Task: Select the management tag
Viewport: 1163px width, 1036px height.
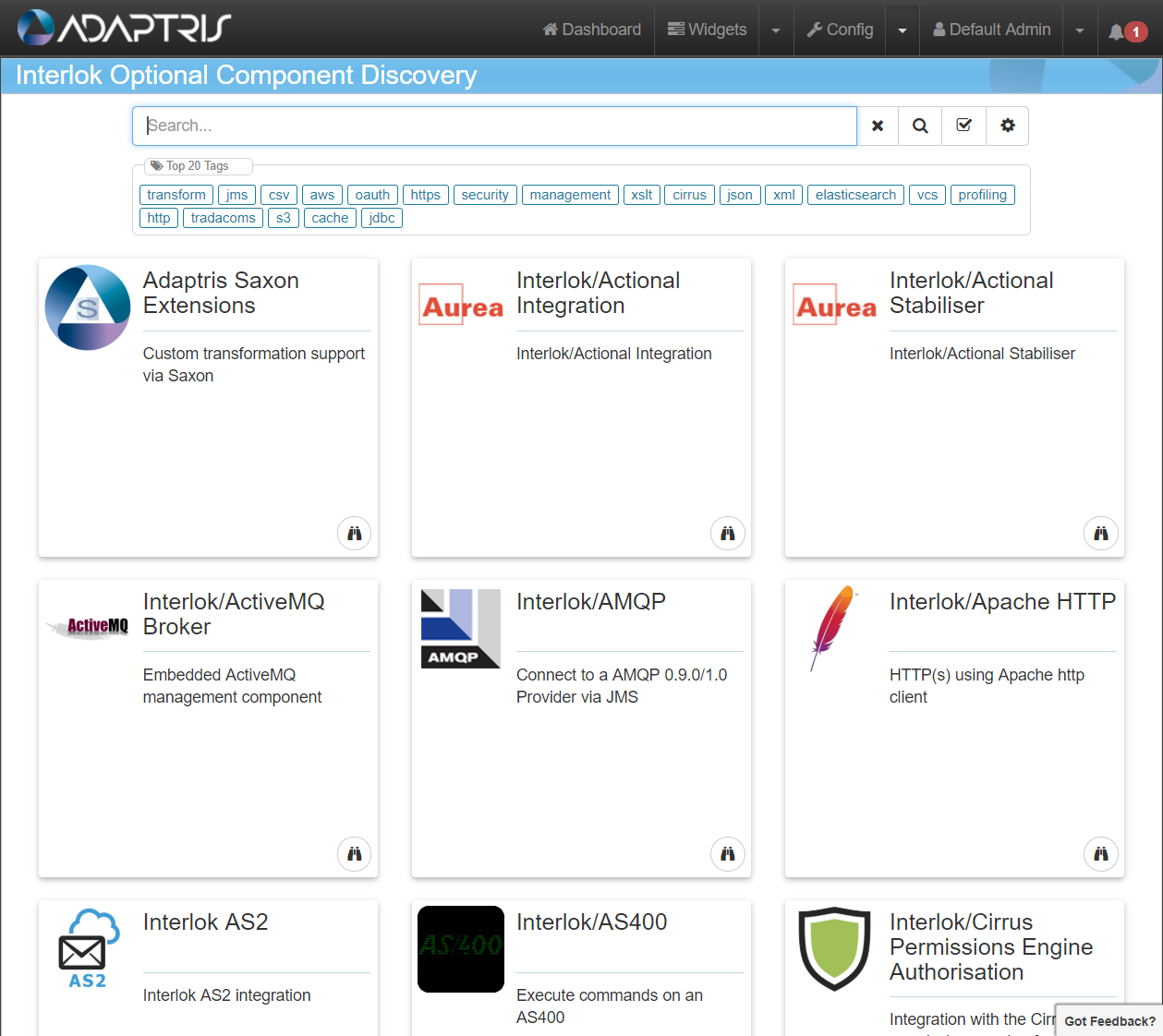Action: point(570,195)
